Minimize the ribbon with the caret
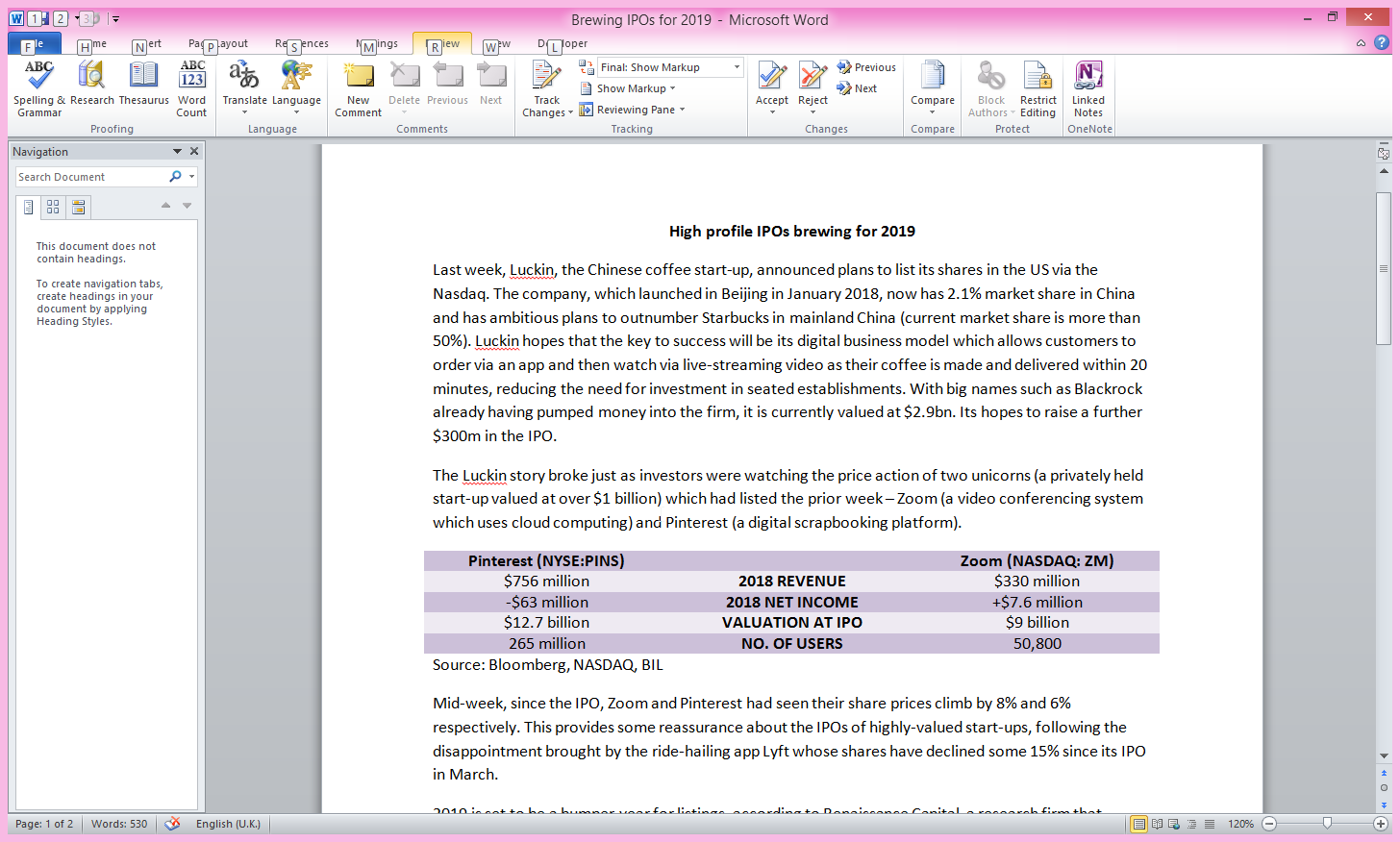Image resolution: width=1400 pixels, height=842 pixels. point(1361,43)
